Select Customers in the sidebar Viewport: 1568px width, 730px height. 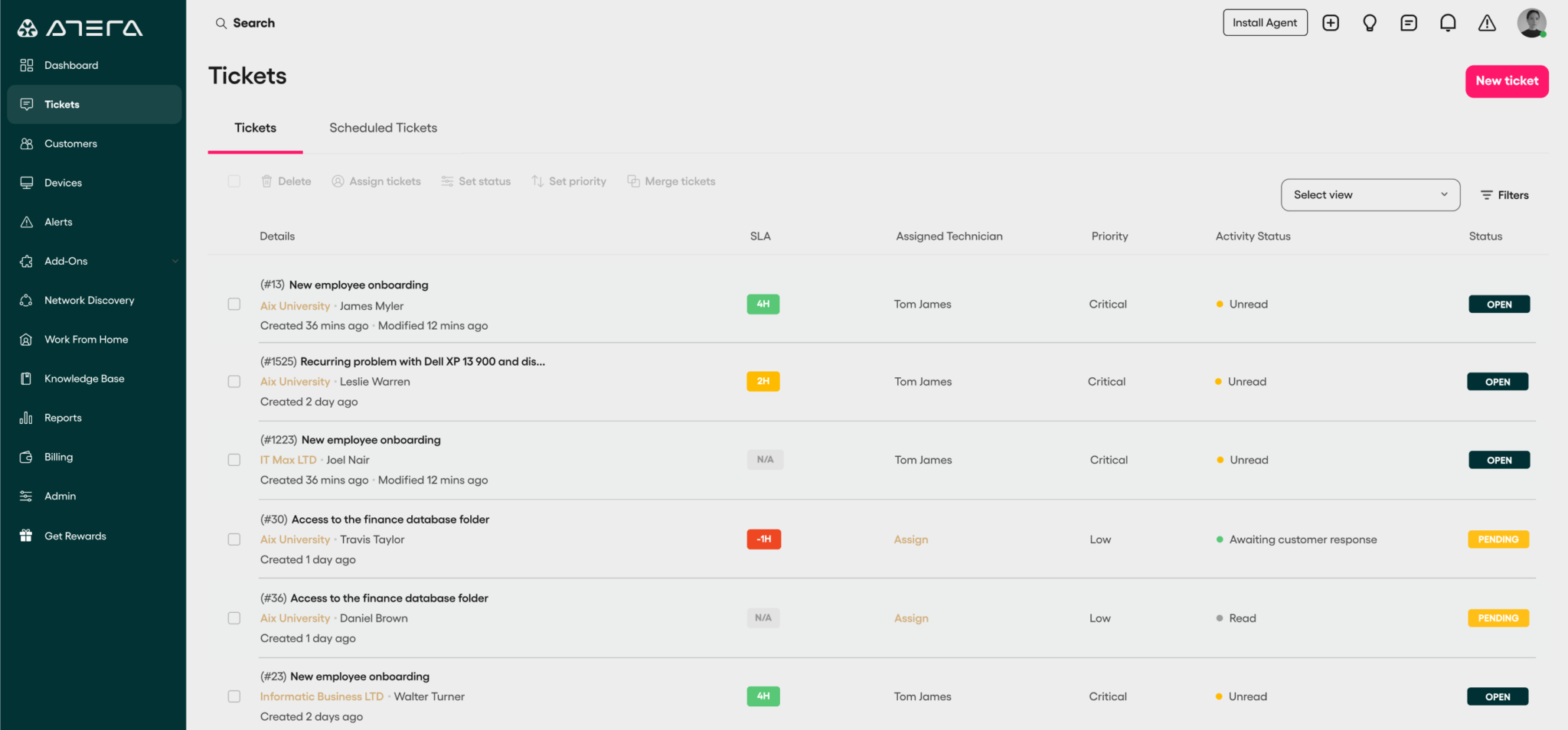click(x=70, y=143)
